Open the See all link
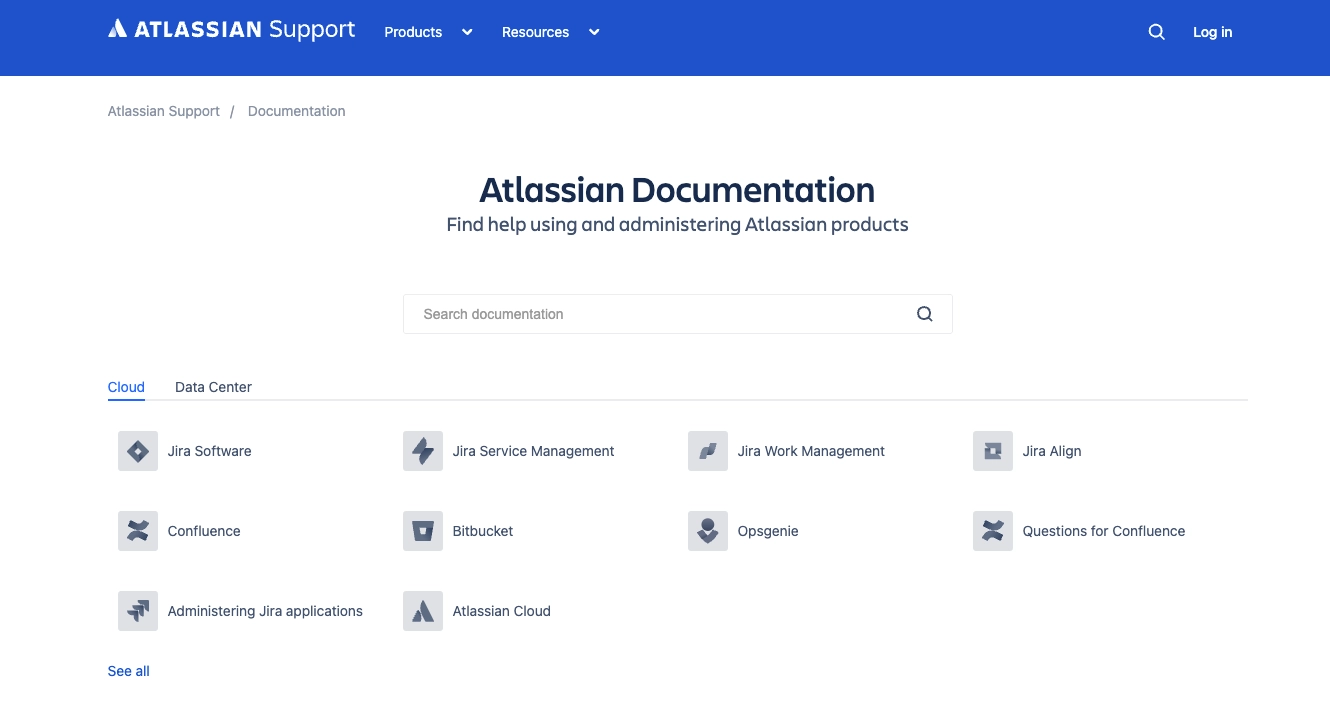 click(x=129, y=671)
